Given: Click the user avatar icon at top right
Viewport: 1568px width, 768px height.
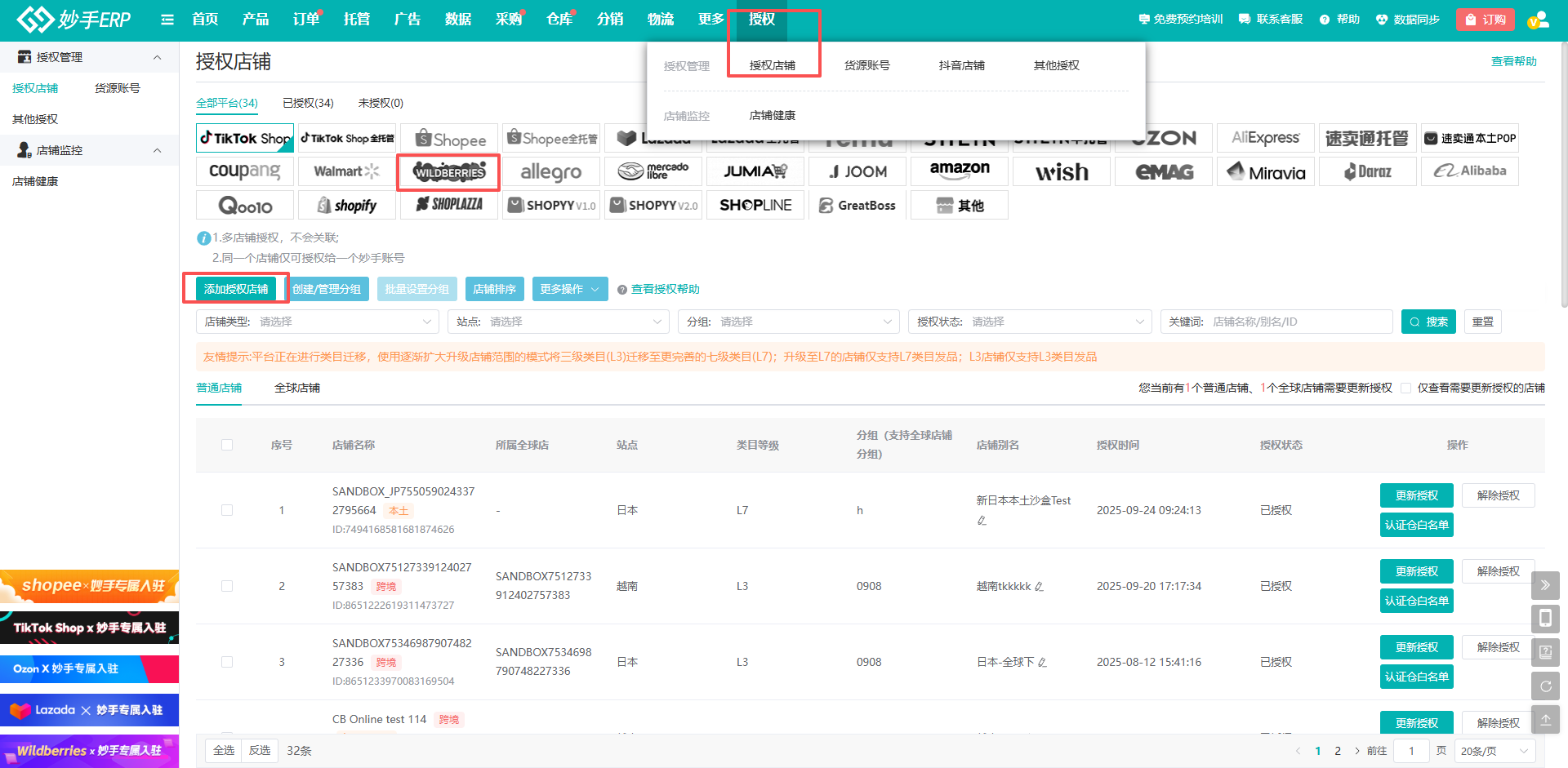Looking at the screenshot, I should pyautogui.click(x=1538, y=20).
